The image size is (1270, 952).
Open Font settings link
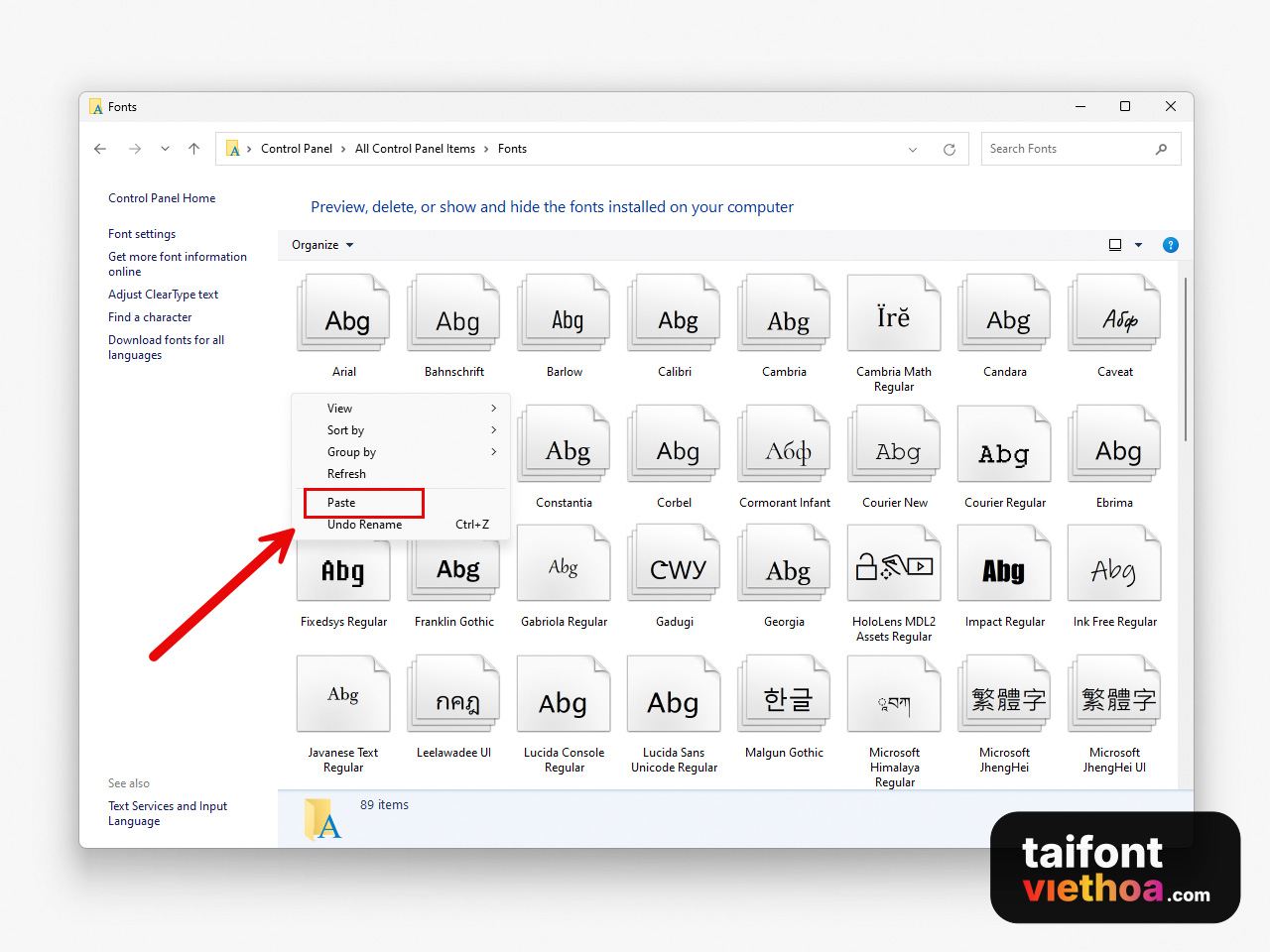tap(142, 234)
